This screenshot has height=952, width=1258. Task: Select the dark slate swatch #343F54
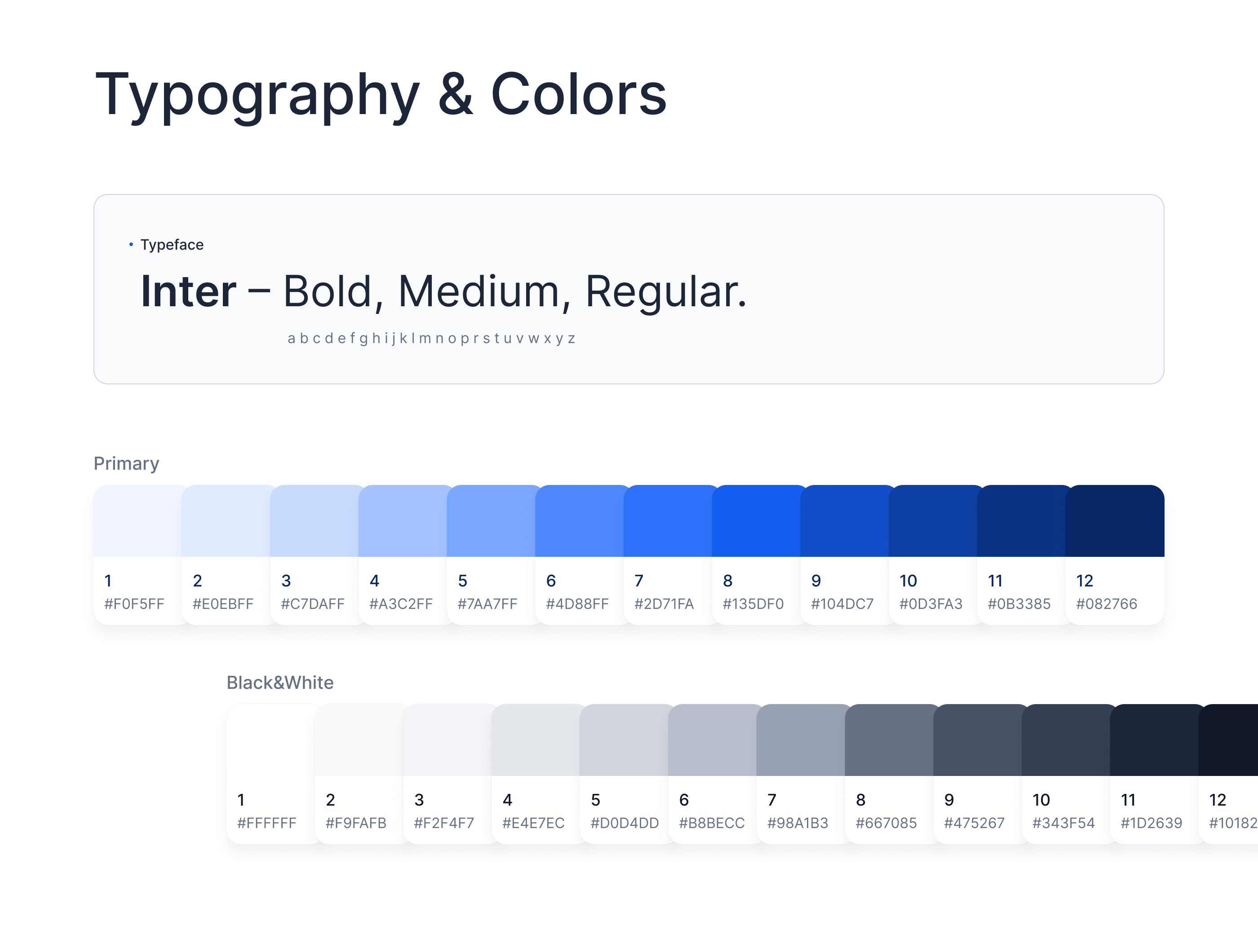point(1066,740)
